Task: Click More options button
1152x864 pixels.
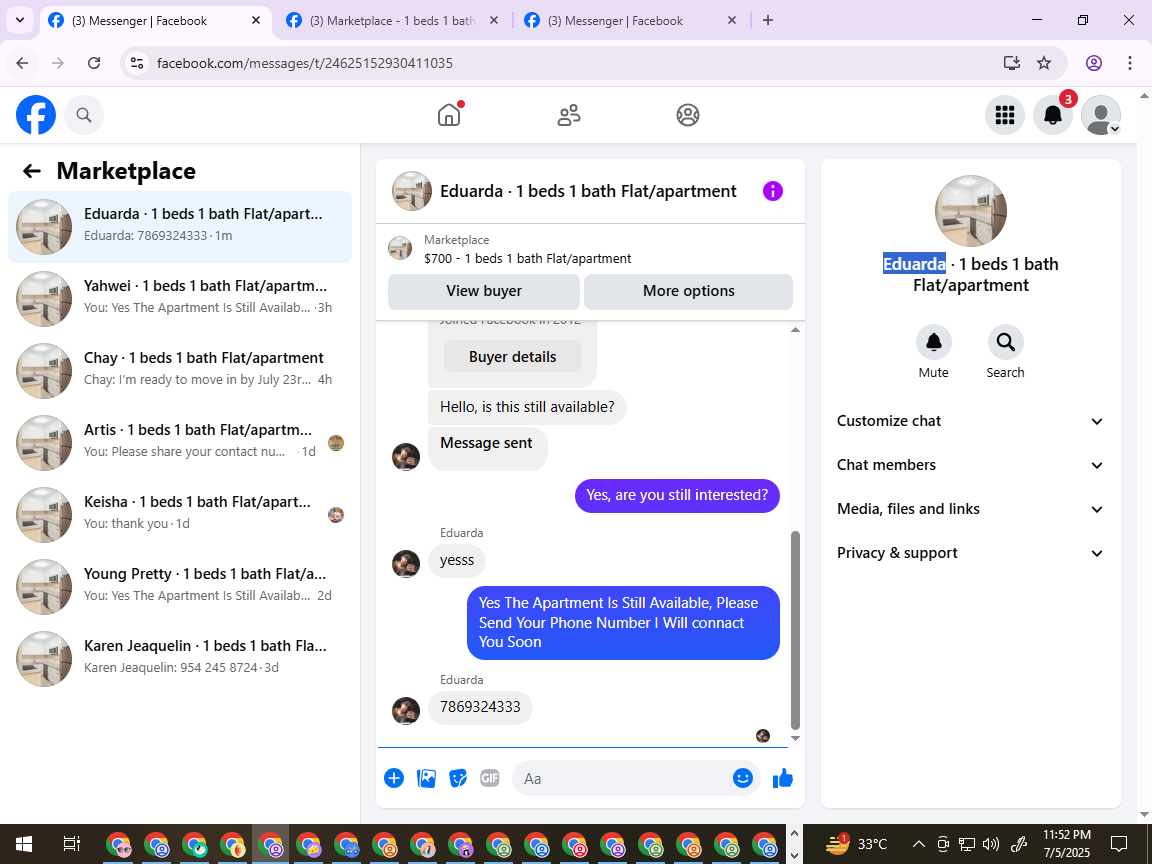Action: pyautogui.click(x=688, y=291)
